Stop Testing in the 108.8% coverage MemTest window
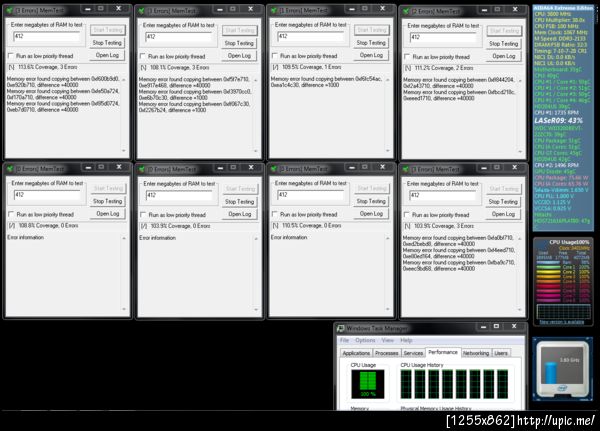Image resolution: width=600 pixels, height=431 pixels. pyautogui.click(x=108, y=201)
